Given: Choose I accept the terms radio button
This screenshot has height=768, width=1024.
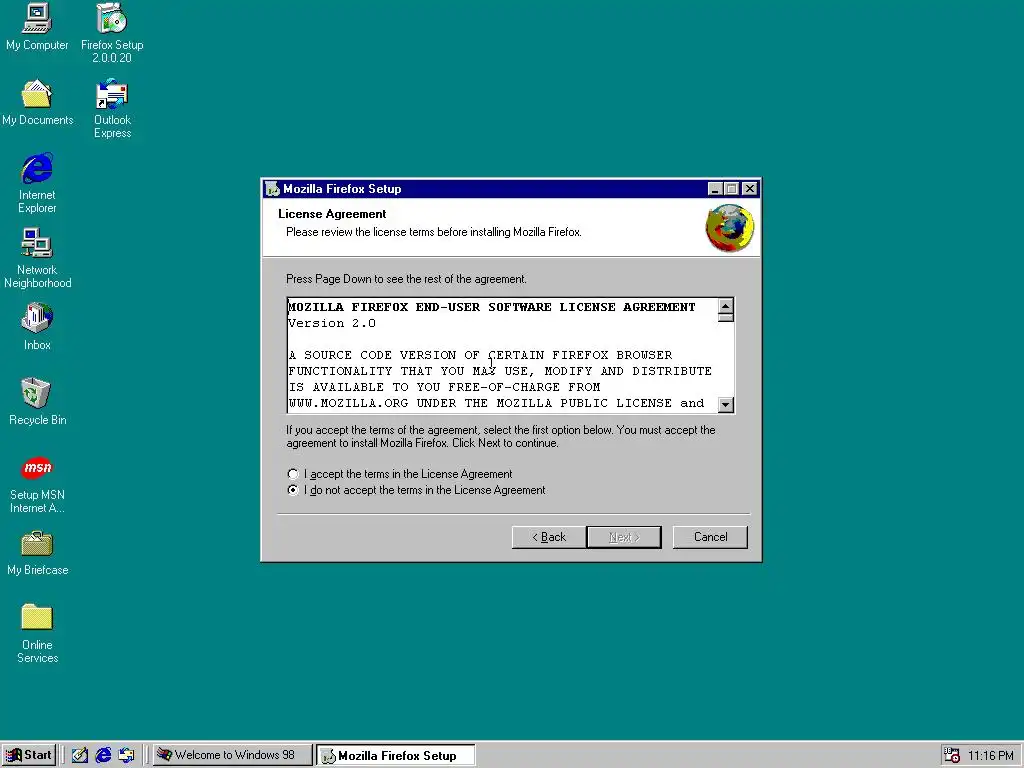Looking at the screenshot, I should 293,474.
